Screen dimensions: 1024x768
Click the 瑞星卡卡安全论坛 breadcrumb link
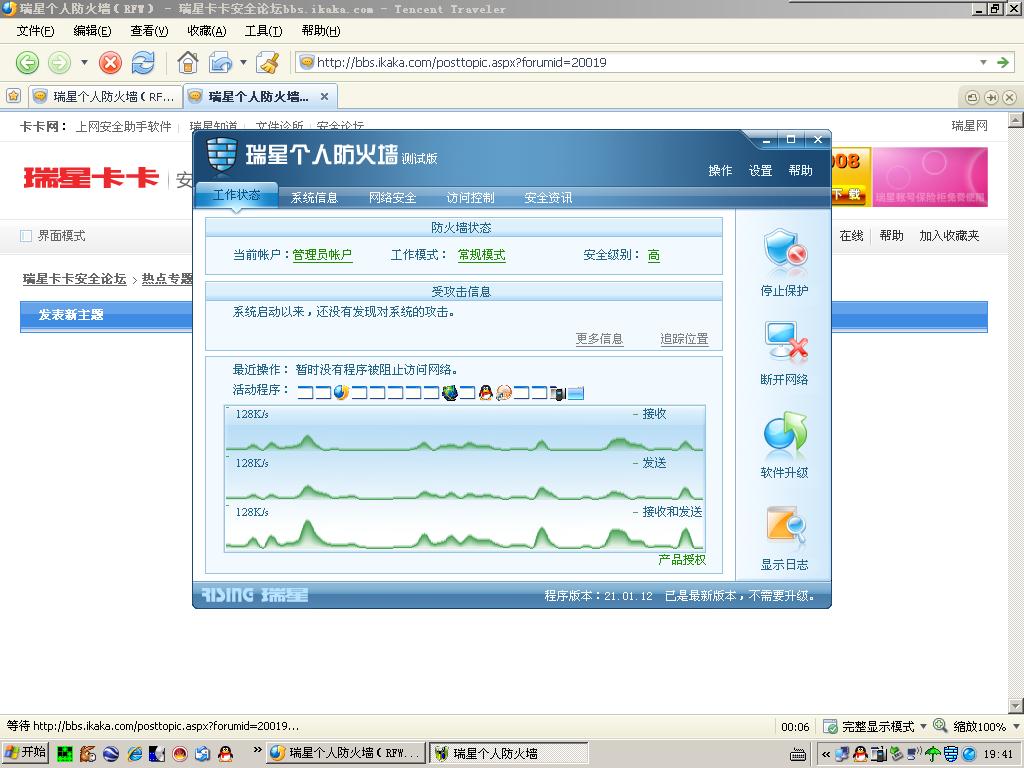click(74, 279)
